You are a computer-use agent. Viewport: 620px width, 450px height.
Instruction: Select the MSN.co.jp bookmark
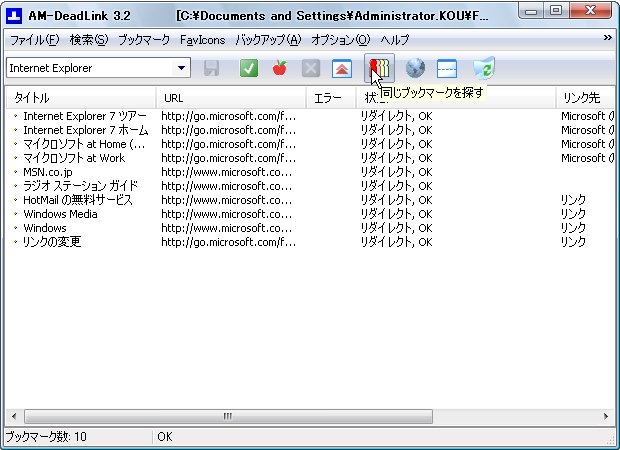48,172
